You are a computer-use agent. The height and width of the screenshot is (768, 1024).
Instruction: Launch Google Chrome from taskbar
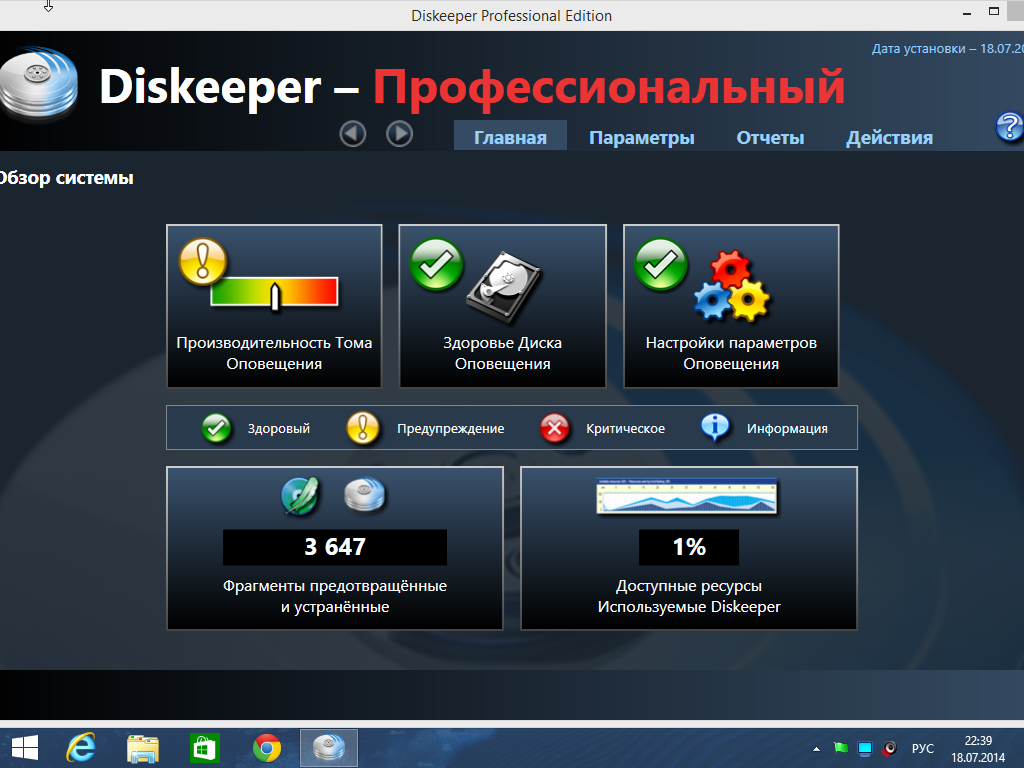point(267,748)
